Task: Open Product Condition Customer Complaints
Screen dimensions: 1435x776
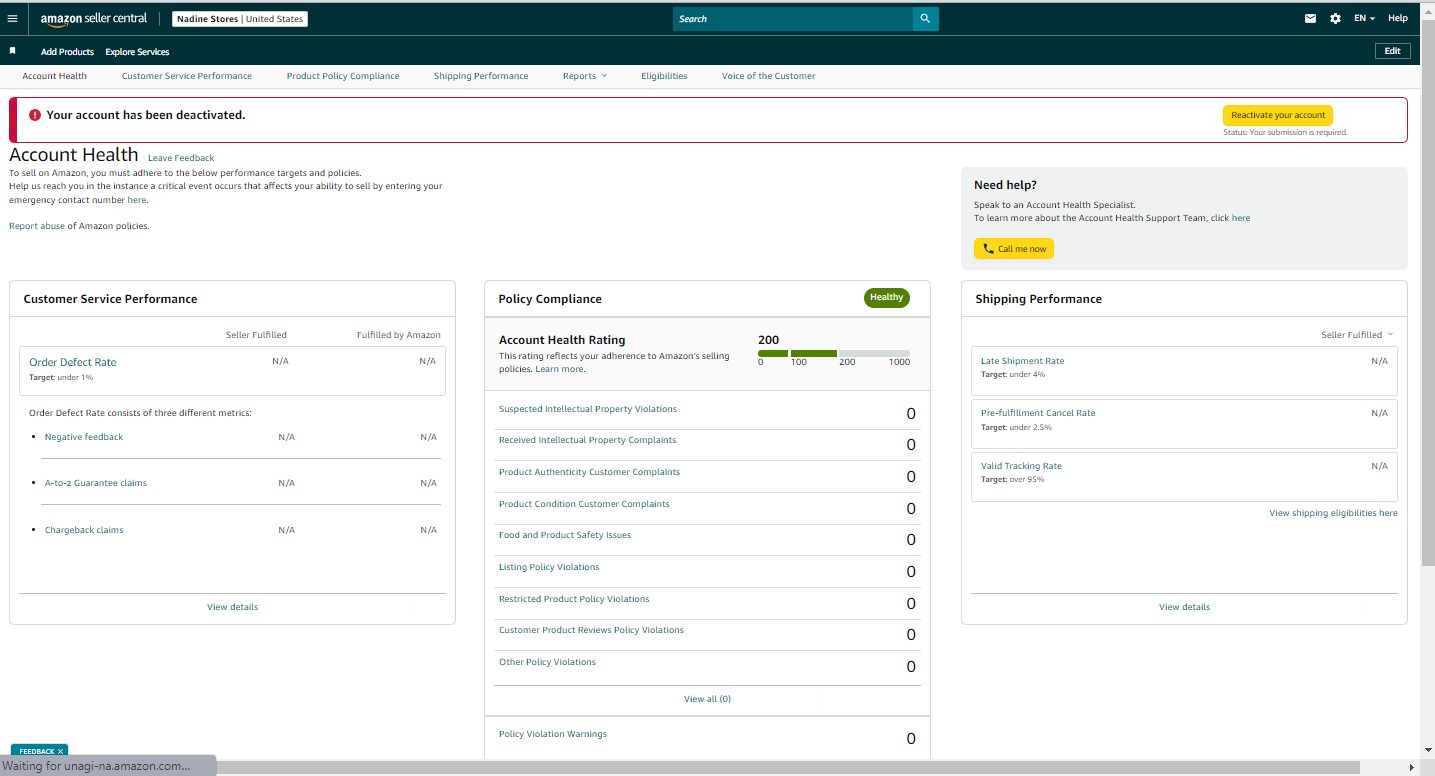Action: click(584, 504)
